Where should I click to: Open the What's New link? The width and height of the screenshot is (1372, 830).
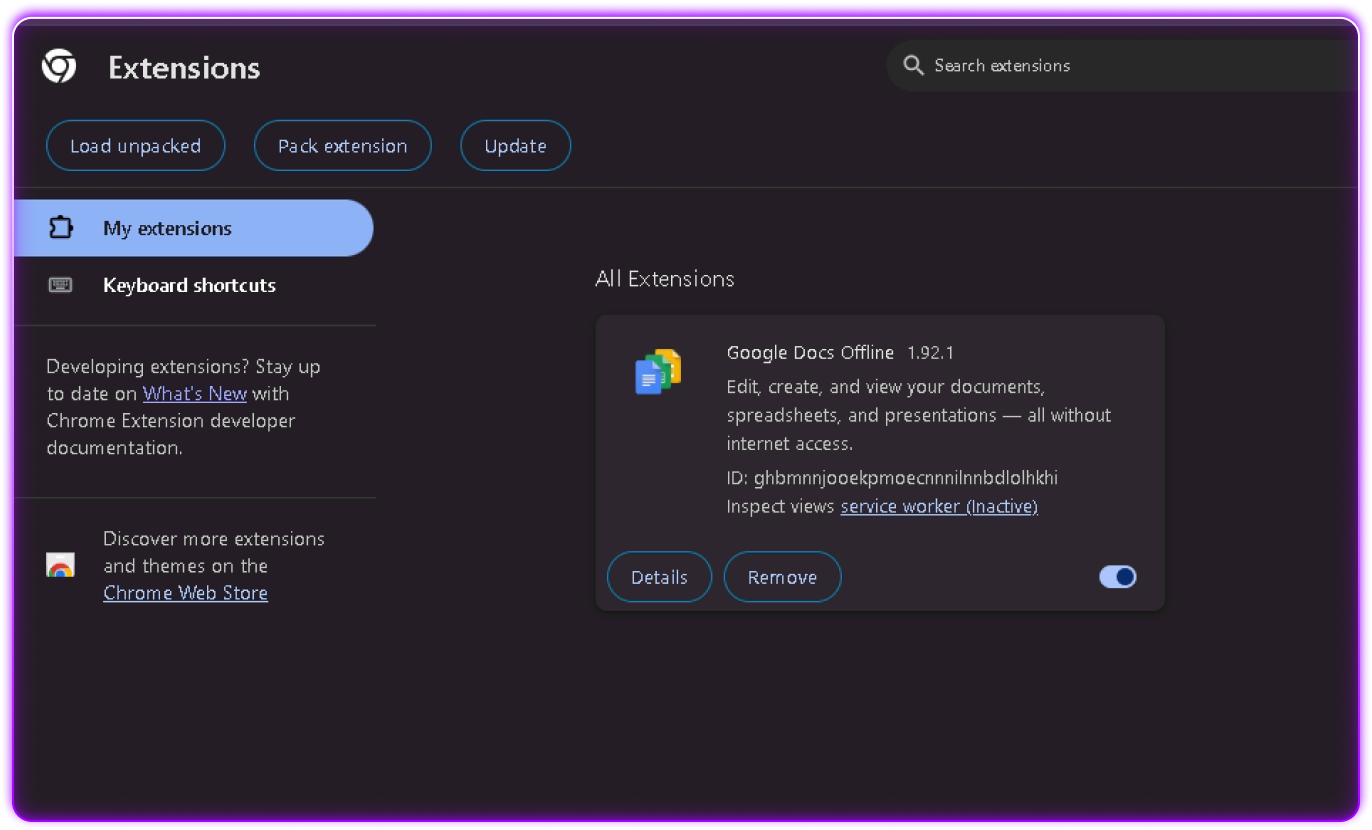195,394
